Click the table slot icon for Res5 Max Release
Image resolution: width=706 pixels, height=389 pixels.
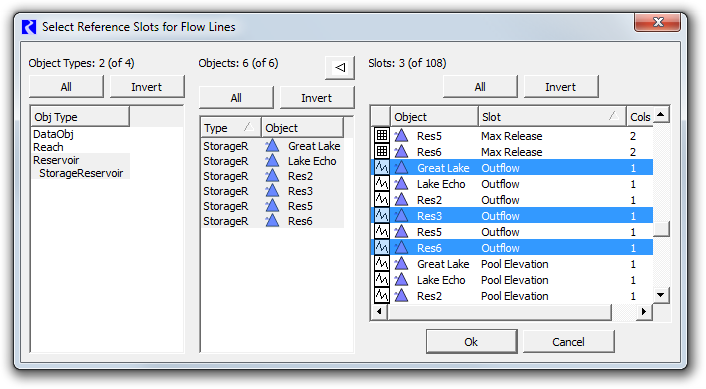pyautogui.click(x=382, y=136)
